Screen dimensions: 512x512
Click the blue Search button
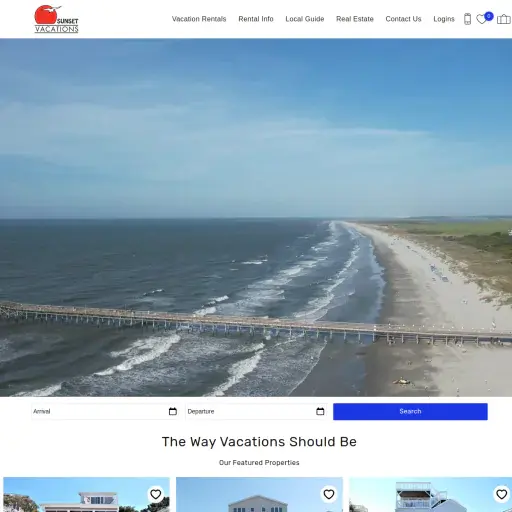[410, 411]
